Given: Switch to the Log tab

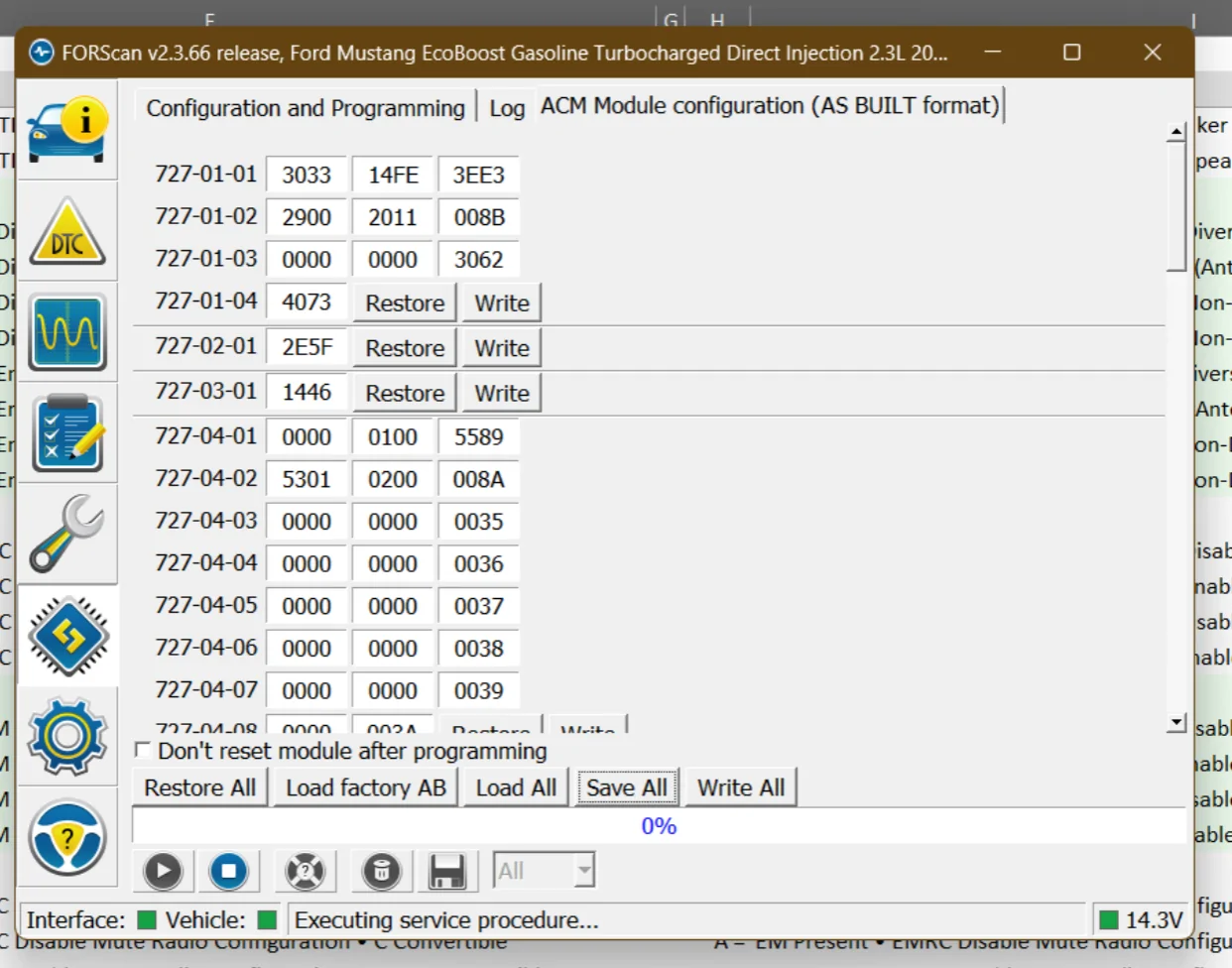Looking at the screenshot, I should point(507,108).
